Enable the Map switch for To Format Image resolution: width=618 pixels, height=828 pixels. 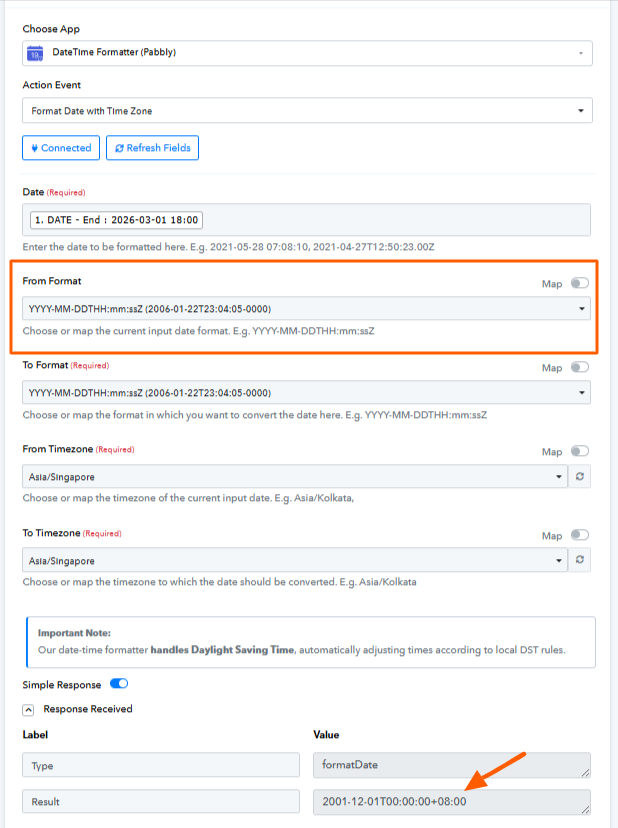pyautogui.click(x=579, y=367)
